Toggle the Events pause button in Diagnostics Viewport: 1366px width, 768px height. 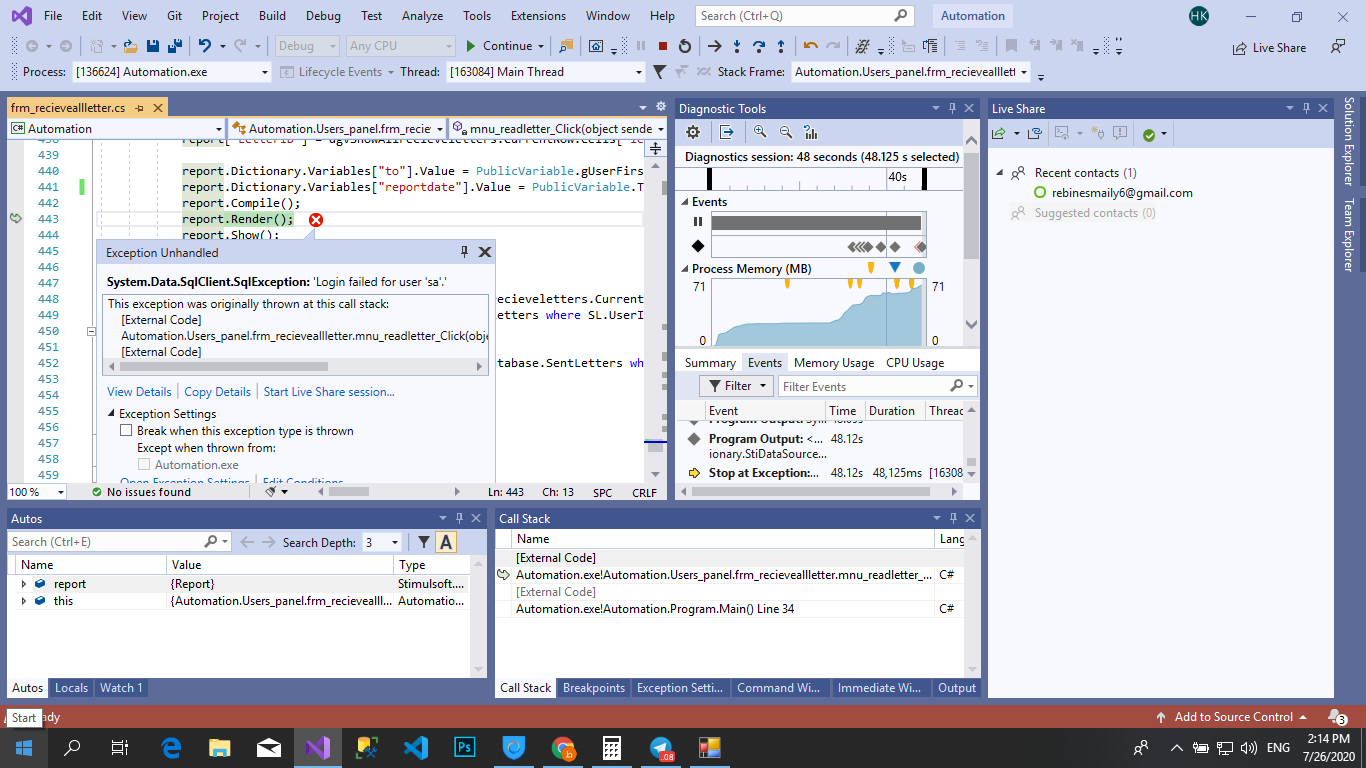point(698,222)
